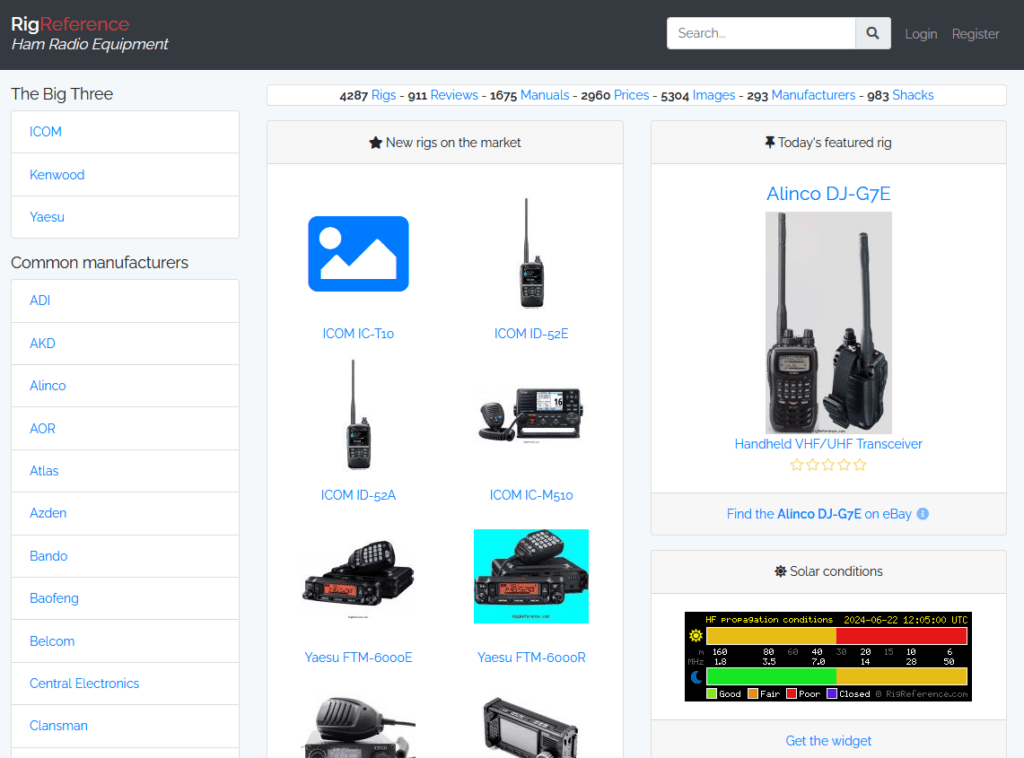The width and height of the screenshot is (1024, 758).
Task: Open the Reviews stats link
Action: (x=454, y=95)
